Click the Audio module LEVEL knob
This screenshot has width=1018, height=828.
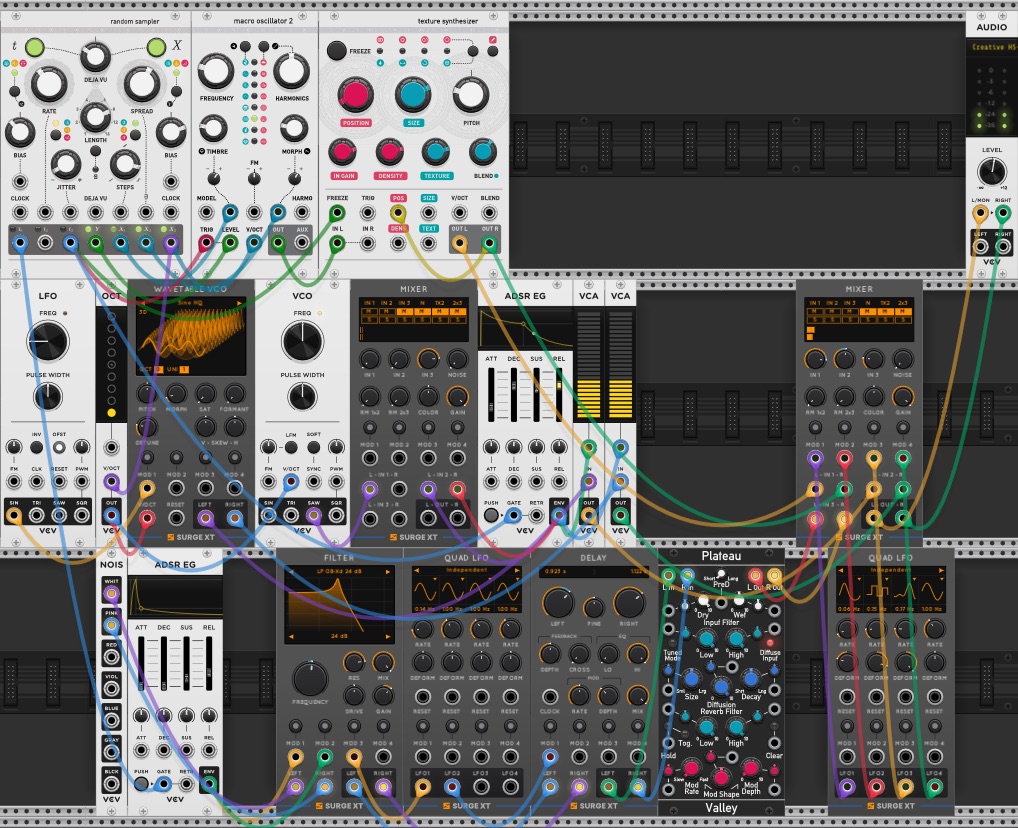point(991,172)
